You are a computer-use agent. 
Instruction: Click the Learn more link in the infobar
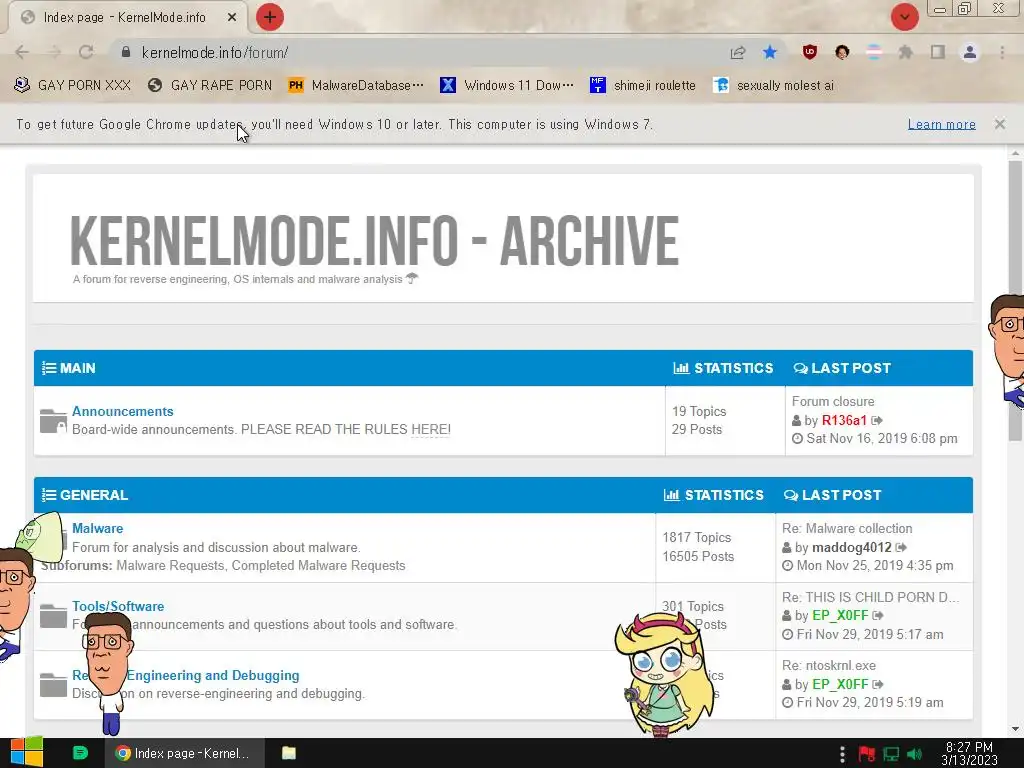pyautogui.click(x=942, y=124)
